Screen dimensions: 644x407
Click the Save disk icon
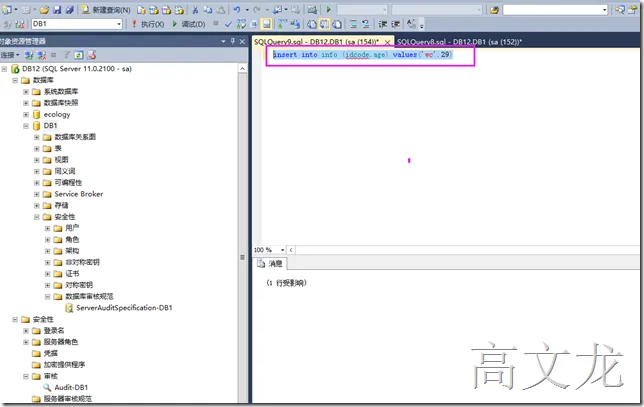tap(57, 10)
